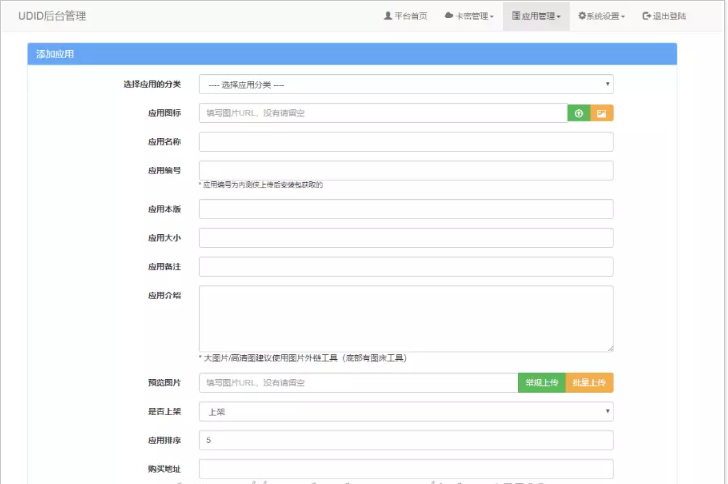728x484 pixels.
Task: Click into the 应用编号 text field
Action: [406, 170]
